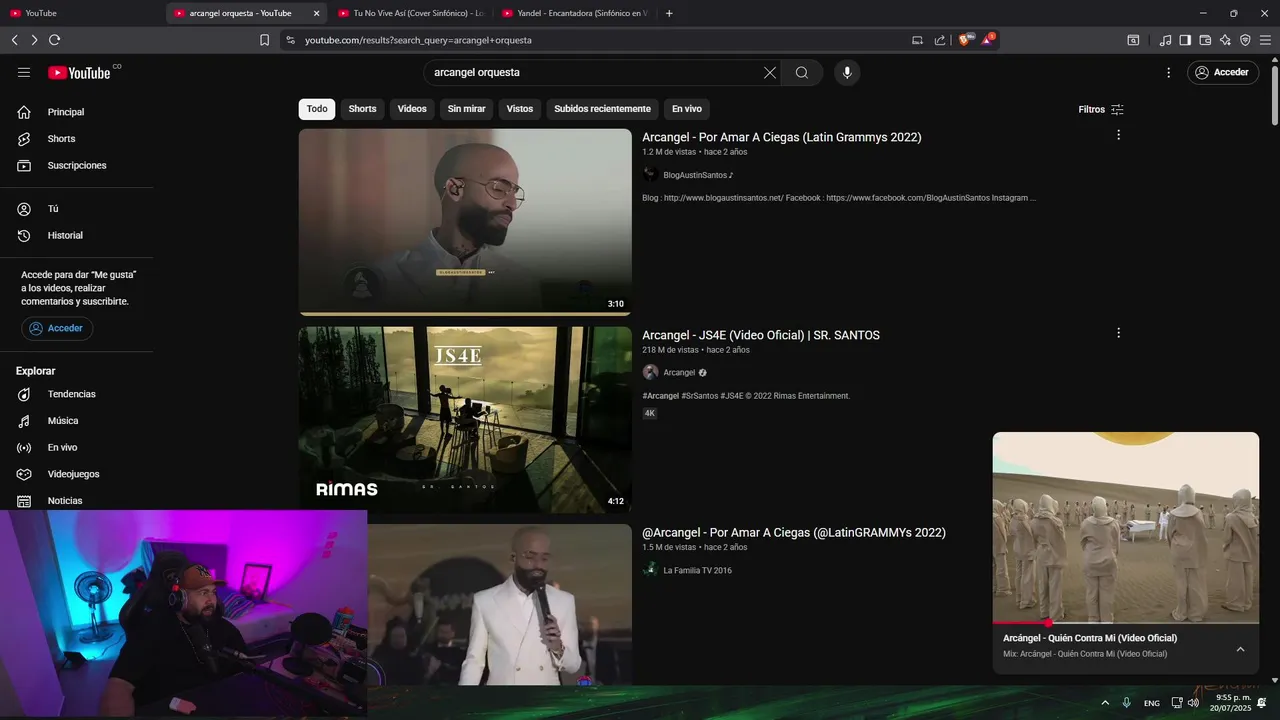Open taskbar volume speaker icon
This screenshot has height=720, width=1280.
(x=1193, y=703)
